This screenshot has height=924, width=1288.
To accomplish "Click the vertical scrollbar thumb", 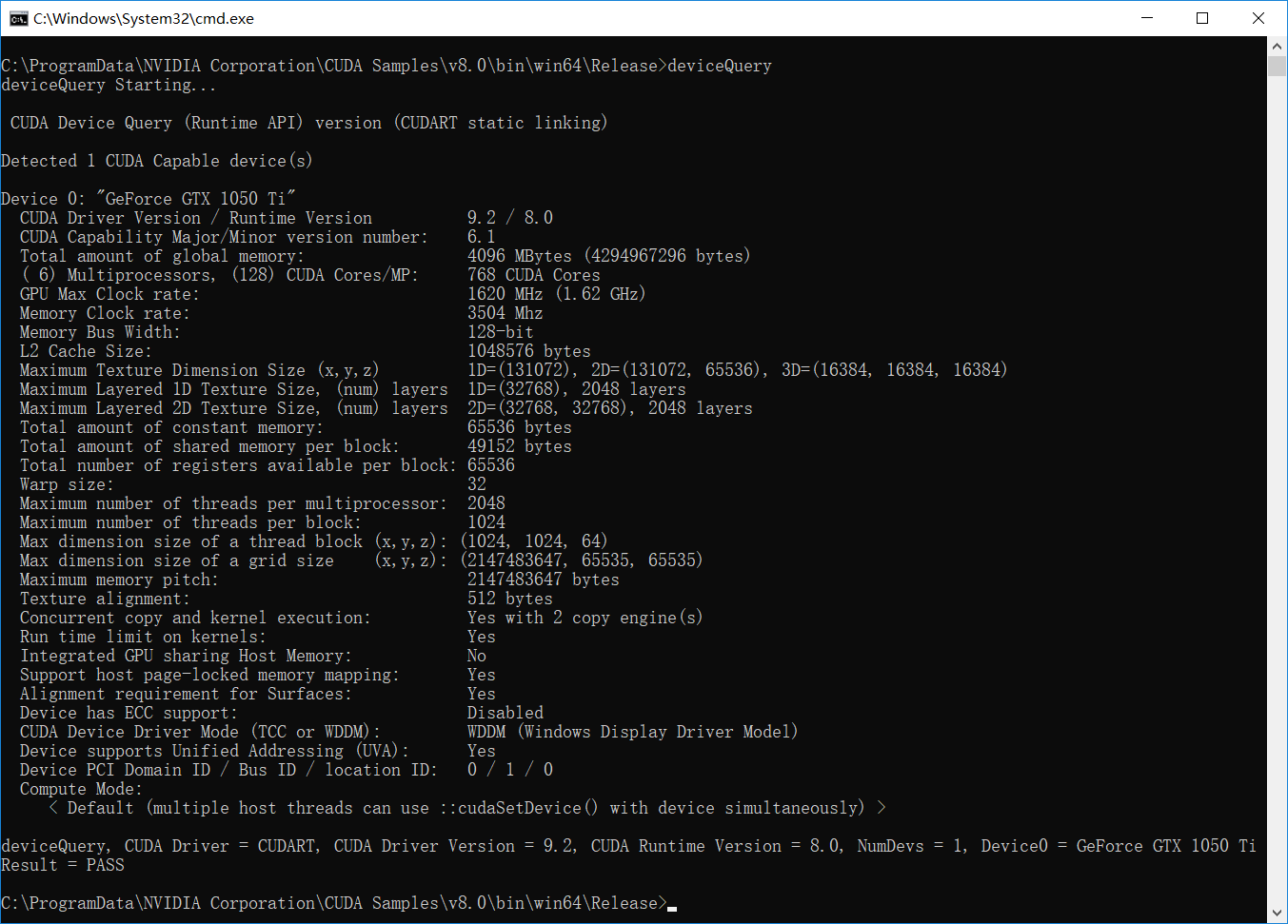I will (x=1278, y=67).
